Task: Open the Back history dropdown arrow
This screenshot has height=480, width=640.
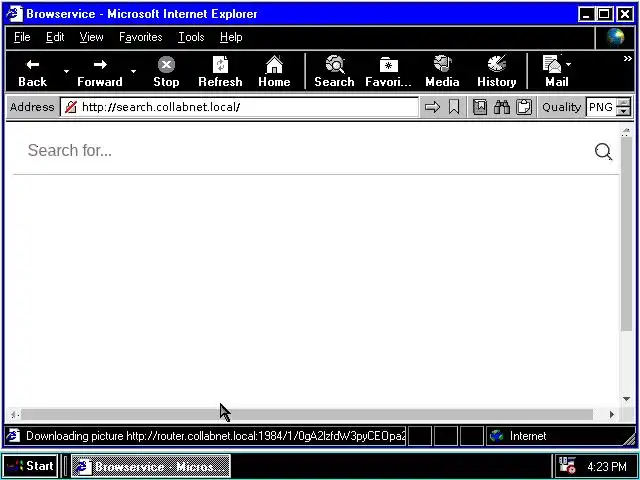Action: [66, 72]
